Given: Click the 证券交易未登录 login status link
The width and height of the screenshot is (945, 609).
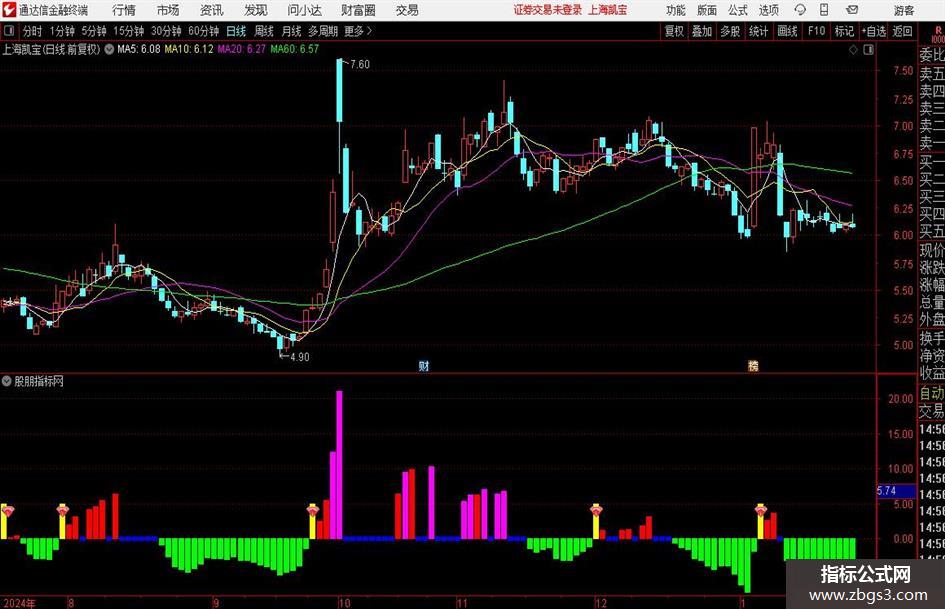Looking at the screenshot, I should [548, 10].
